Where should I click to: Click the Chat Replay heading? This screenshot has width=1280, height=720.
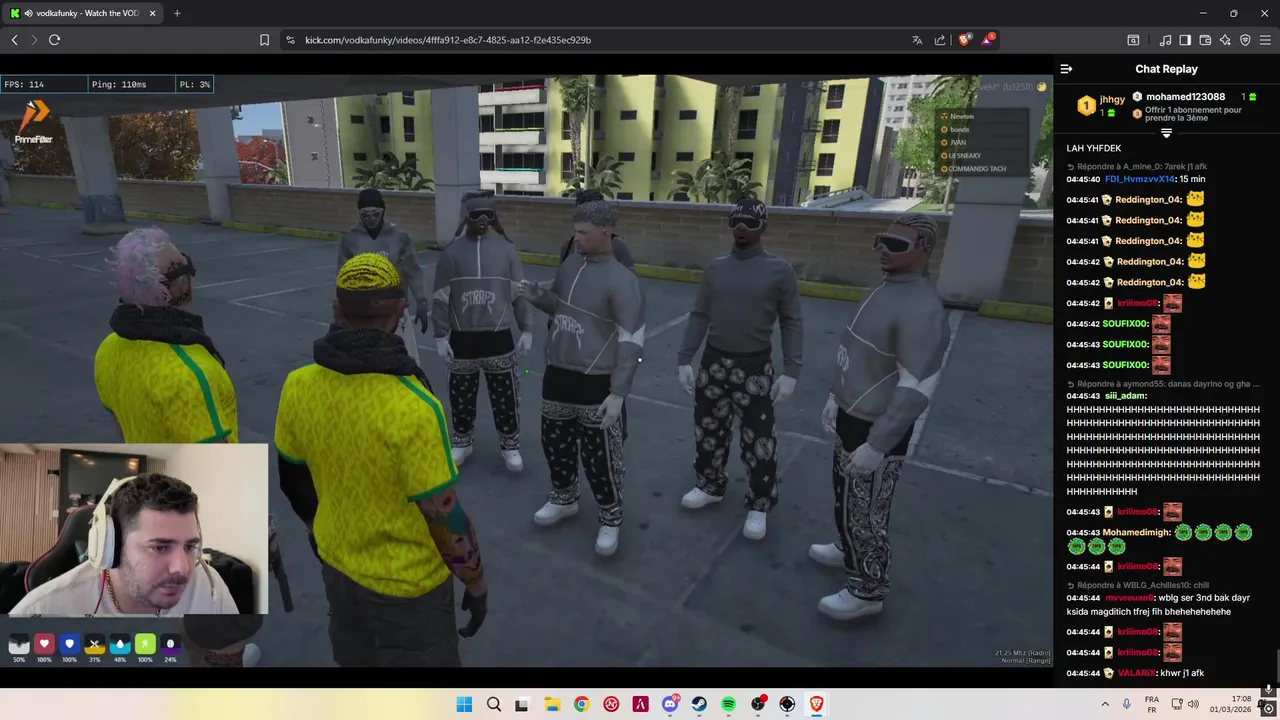pyautogui.click(x=1166, y=69)
